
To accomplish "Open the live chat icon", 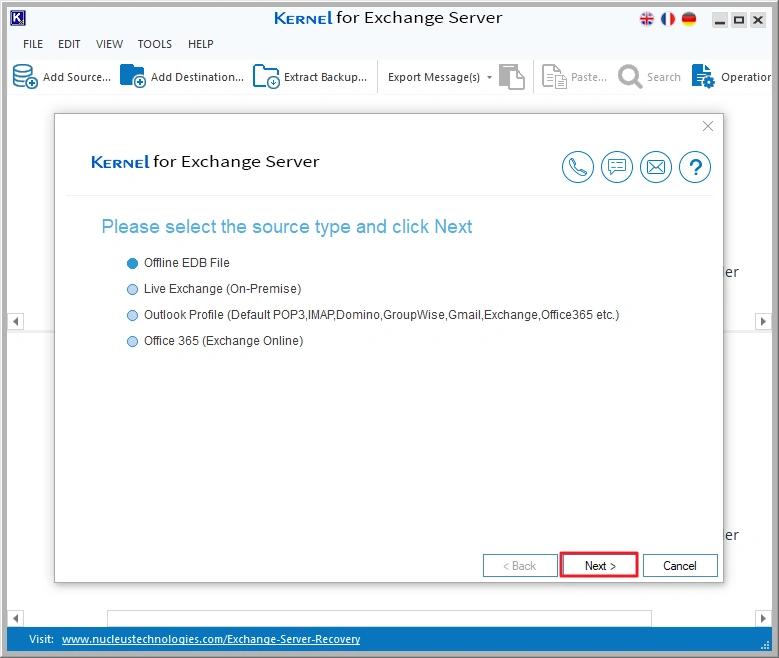I will pos(617,167).
